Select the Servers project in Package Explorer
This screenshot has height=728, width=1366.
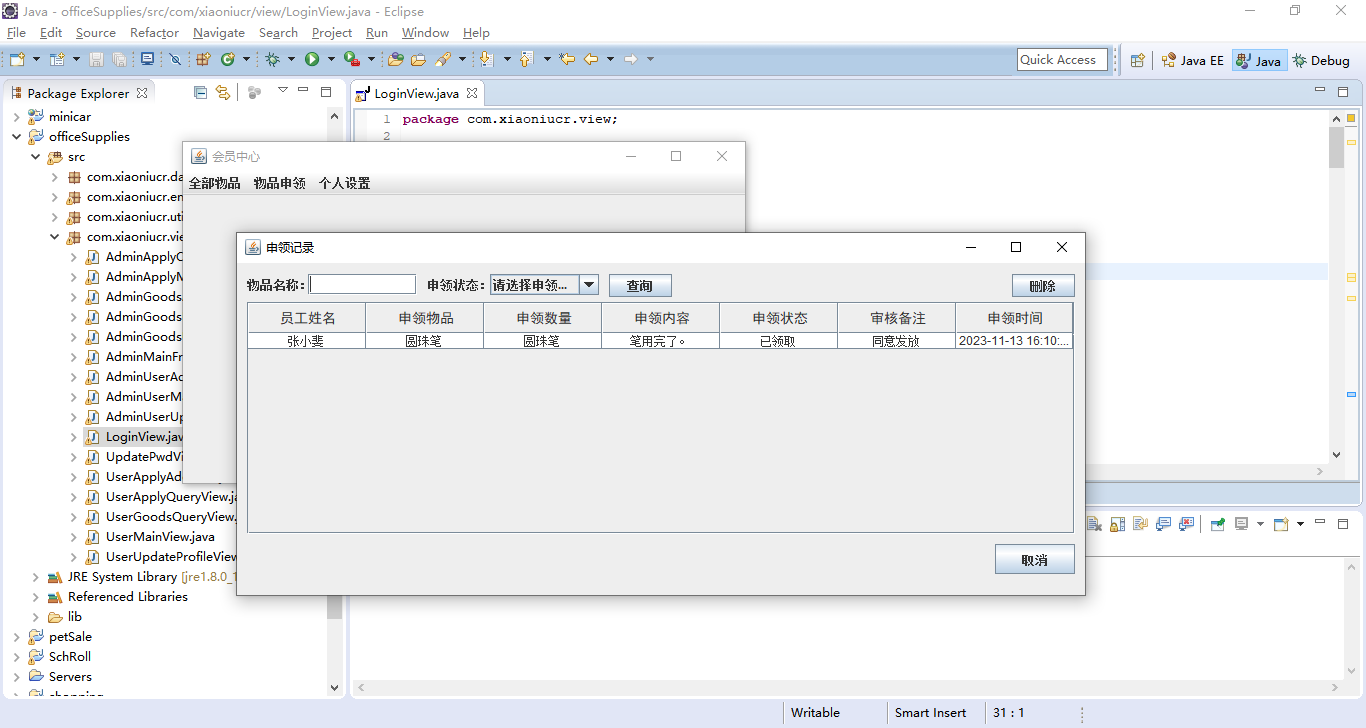point(70,677)
